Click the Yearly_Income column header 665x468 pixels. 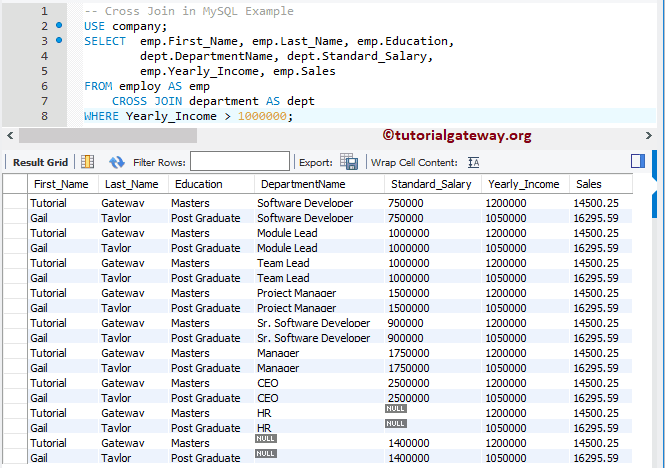click(523, 184)
